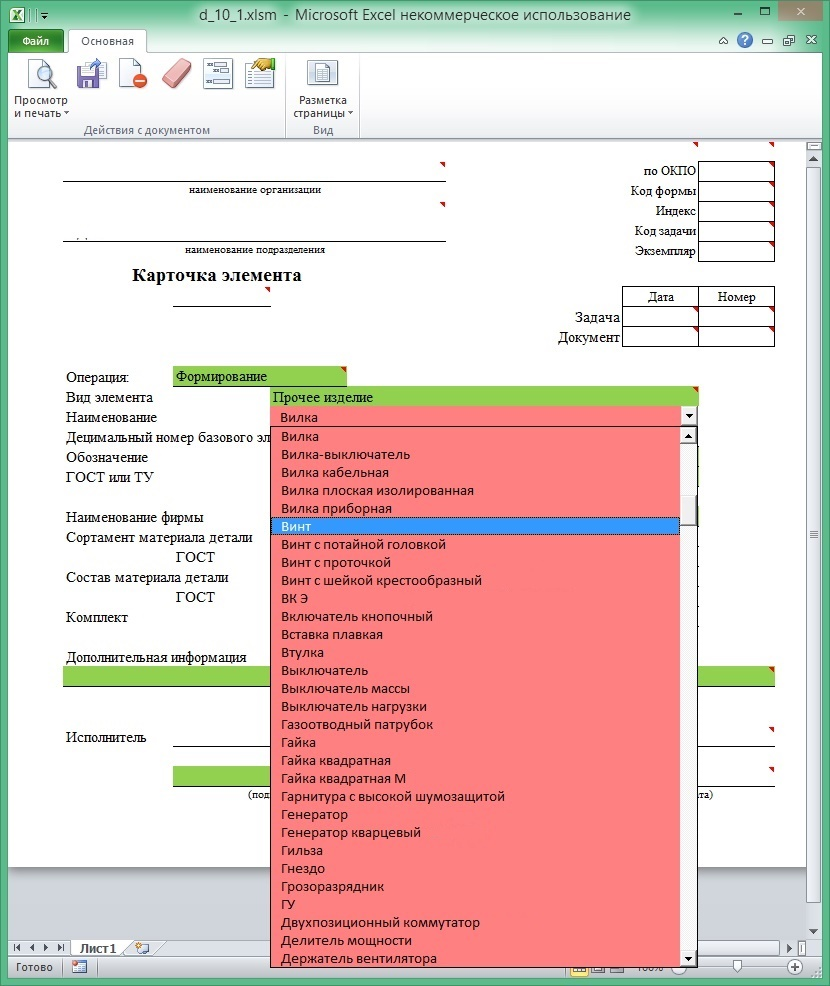Collapse the ribbon with the caret icon
Screen dimensions: 830x986
(723, 41)
